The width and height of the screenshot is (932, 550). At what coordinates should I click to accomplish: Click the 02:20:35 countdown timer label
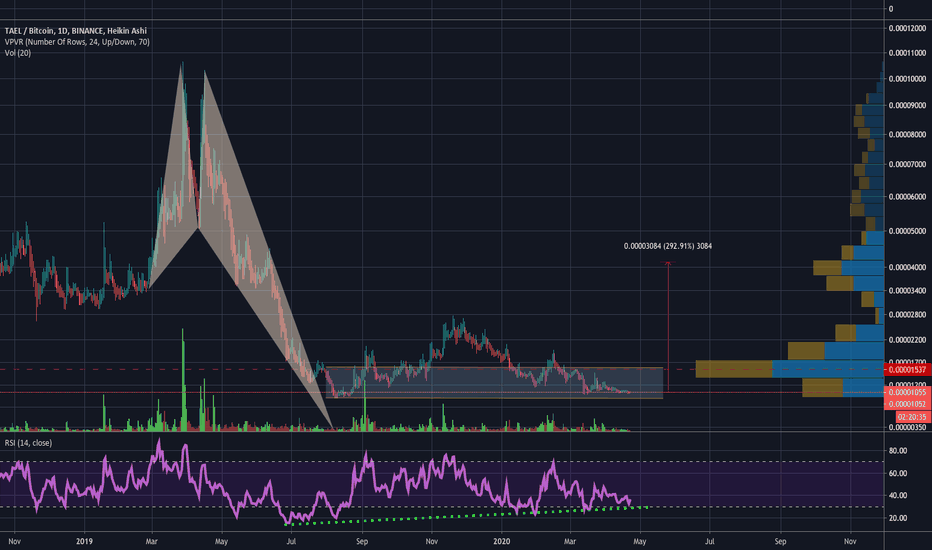coord(912,417)
